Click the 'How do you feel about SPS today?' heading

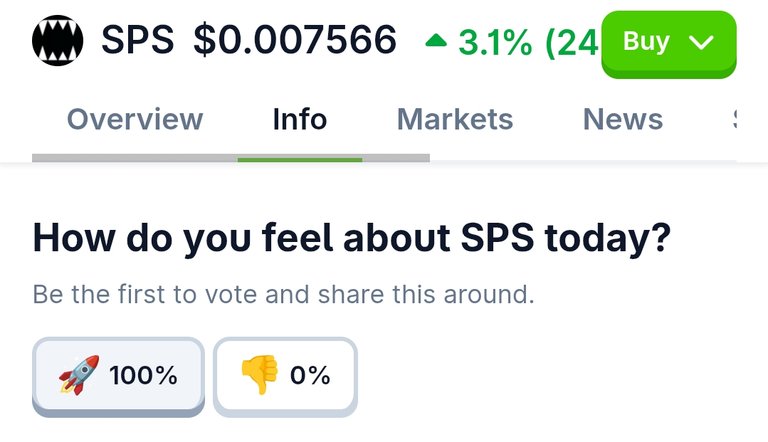pos(351,238)
